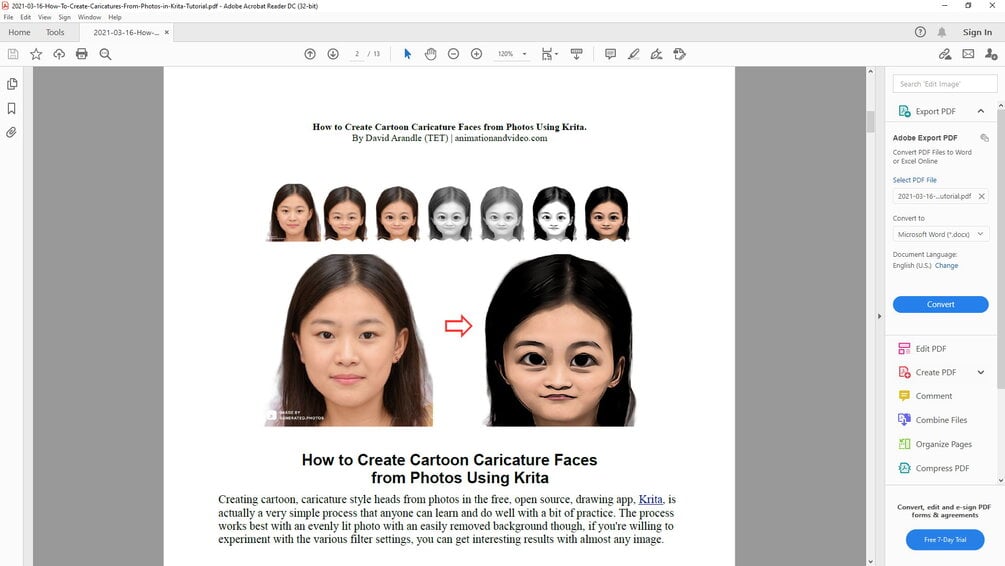Open the attachments paperclip panel icon

12,133
